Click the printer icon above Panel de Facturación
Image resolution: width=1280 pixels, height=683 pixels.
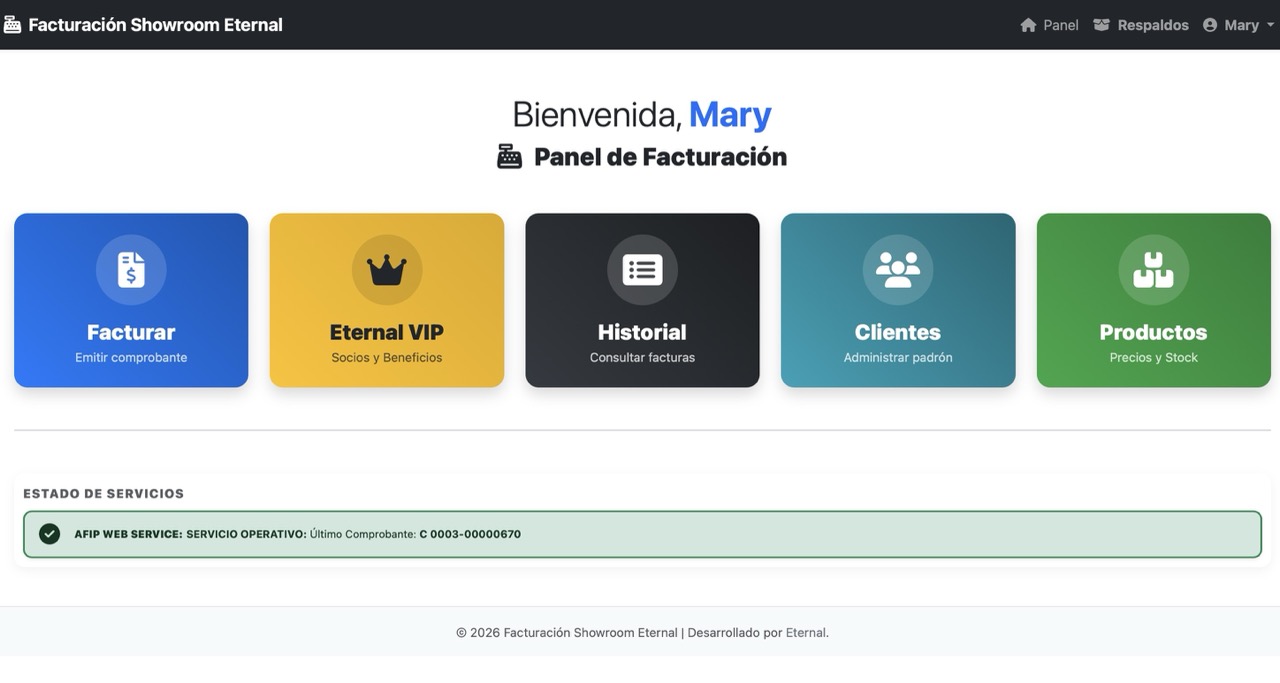tap(509, 156)
